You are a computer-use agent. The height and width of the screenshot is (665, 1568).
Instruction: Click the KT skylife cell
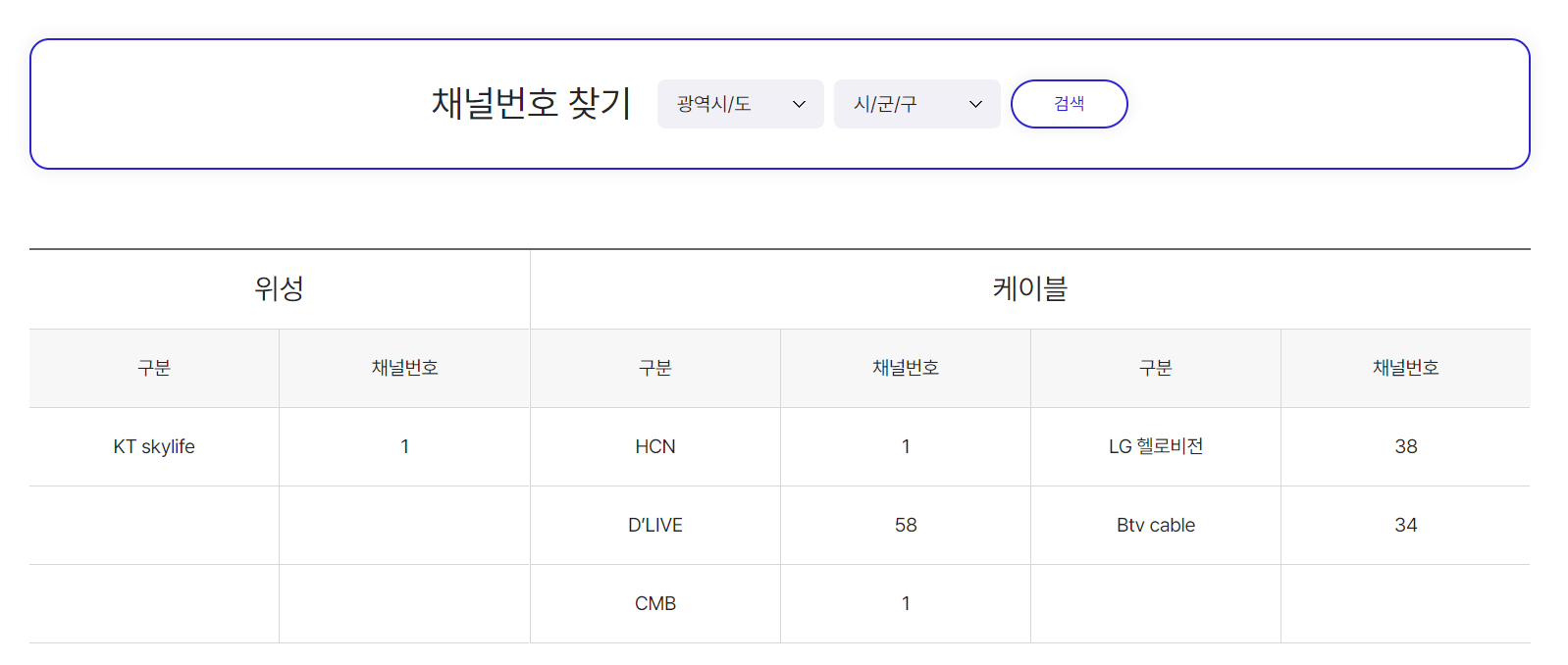pyautogui.click(x=154, y=446)
